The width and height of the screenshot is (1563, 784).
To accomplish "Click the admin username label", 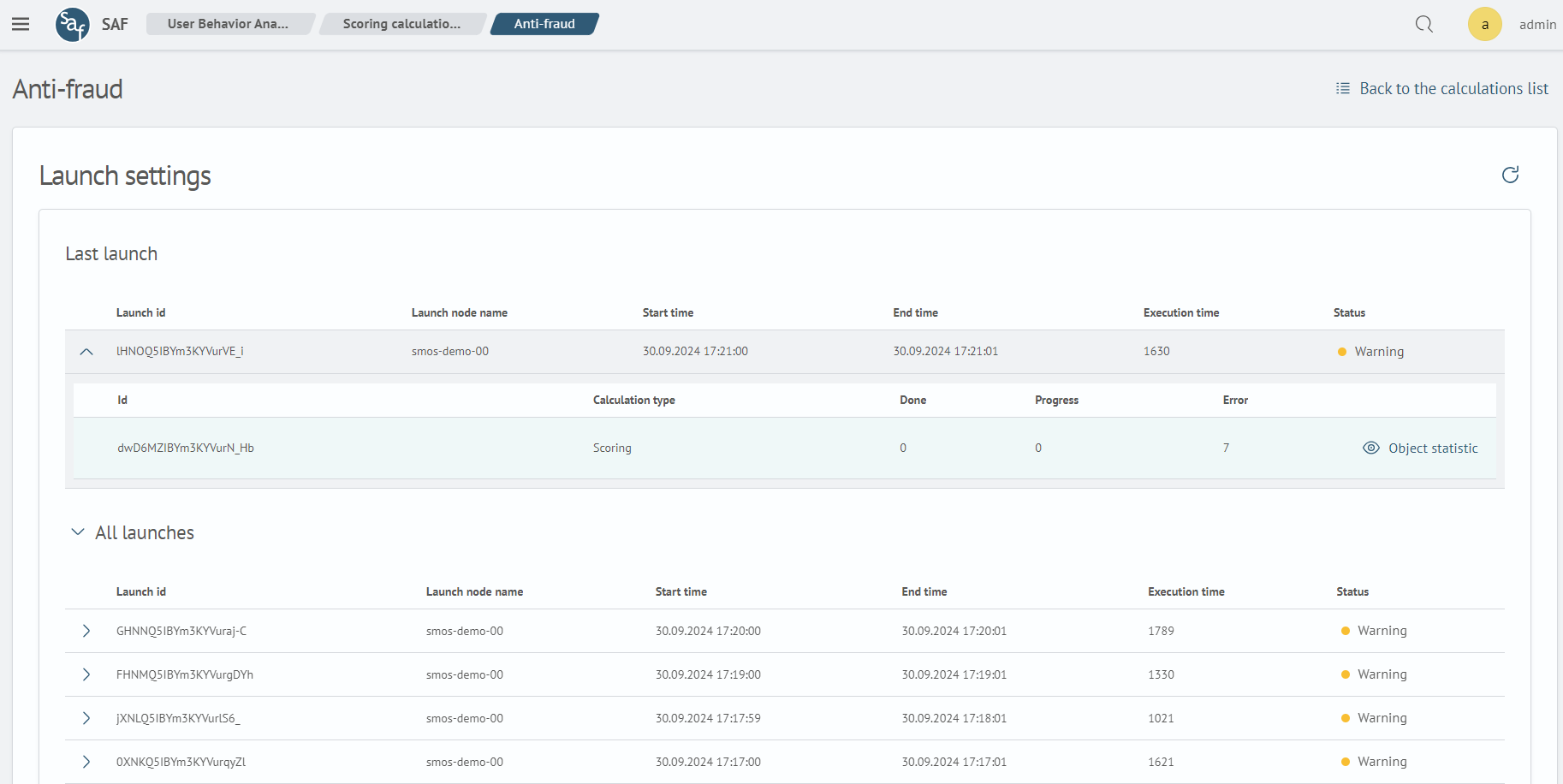I will (x=1537, y=24).
